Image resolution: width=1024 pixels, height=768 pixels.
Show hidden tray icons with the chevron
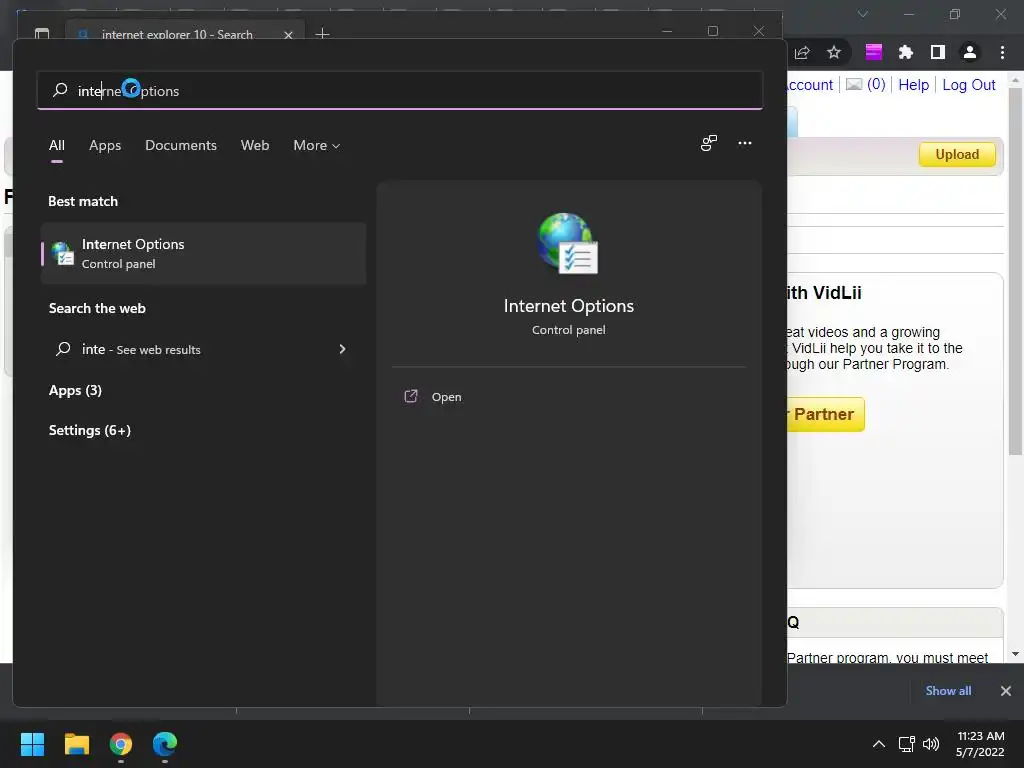coord(879,744)
